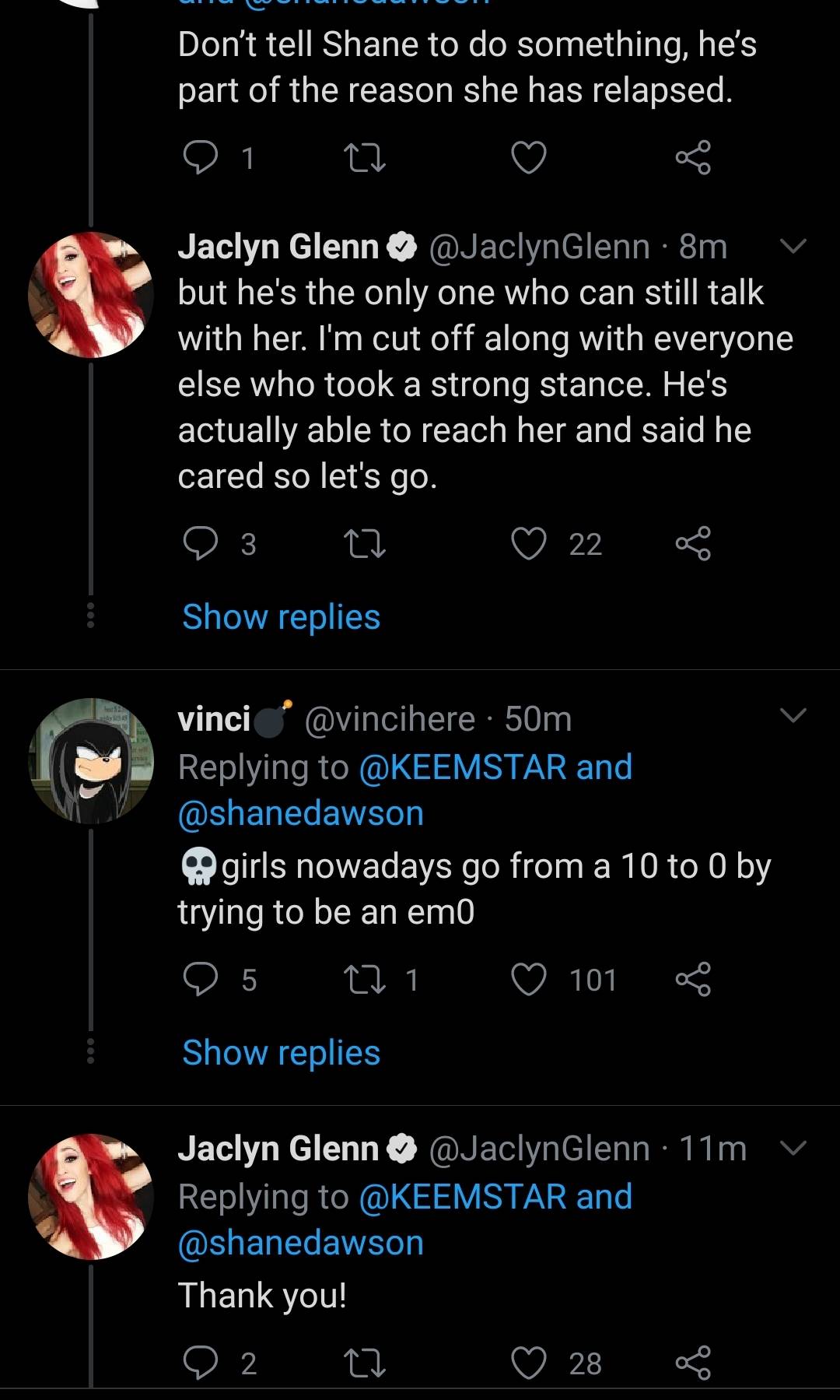Viewport: 840px width, 1400px height.
Task: Show replies under vinci's tweet
Action: coord(281,1053)
